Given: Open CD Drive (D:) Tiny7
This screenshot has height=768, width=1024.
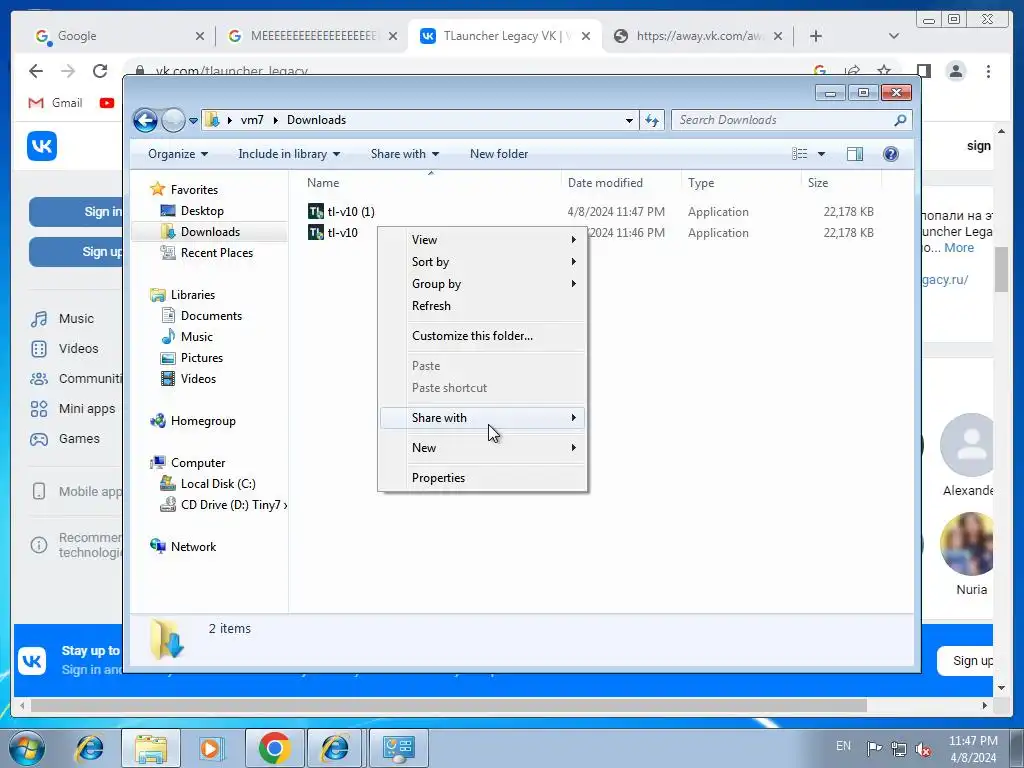Looking at the screenshot, I should [x=223, y=505].
